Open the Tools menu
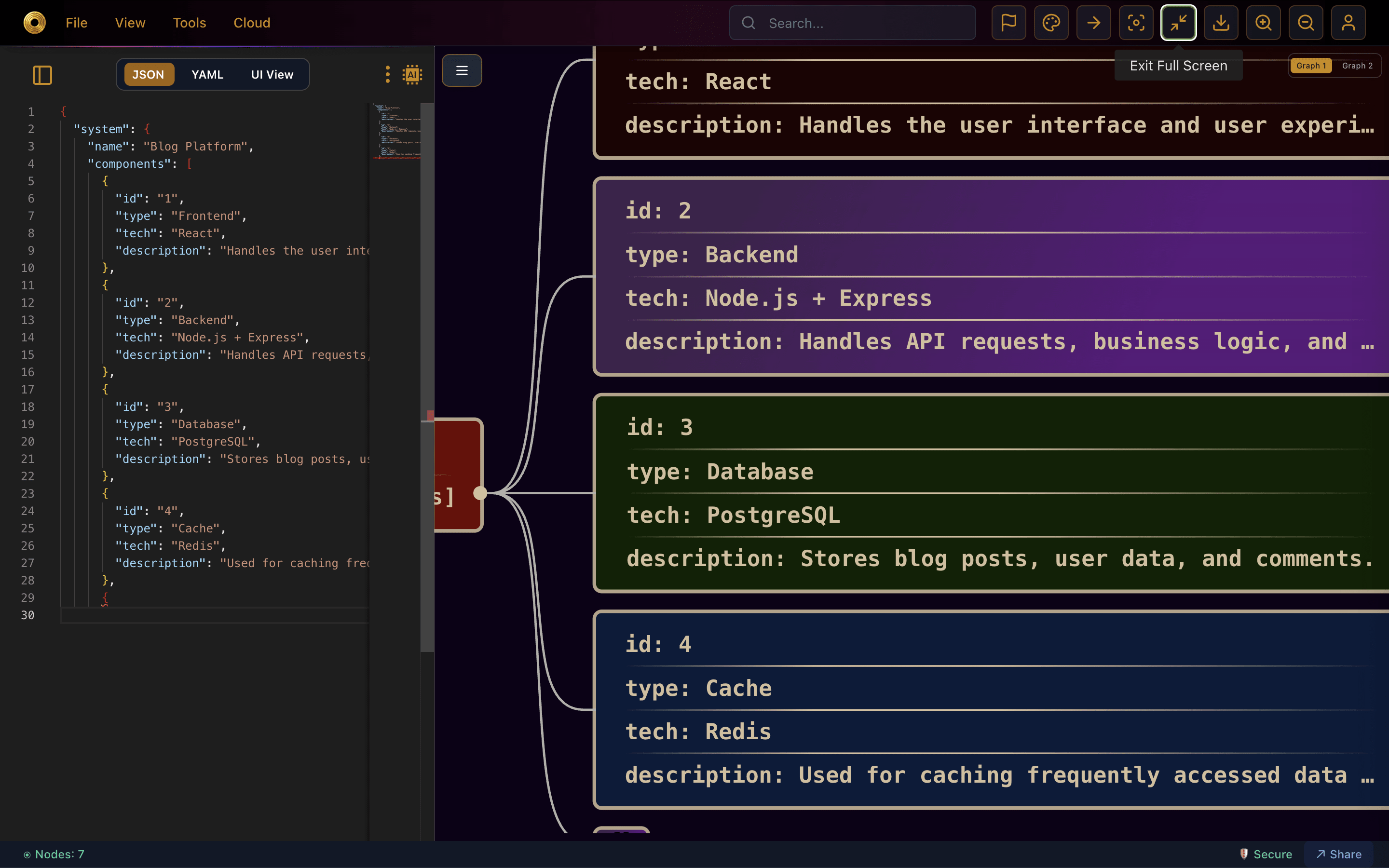Image resolution: width=1389 pixels, height=868 pixels. pyautogui.click(x=190, y=23)
